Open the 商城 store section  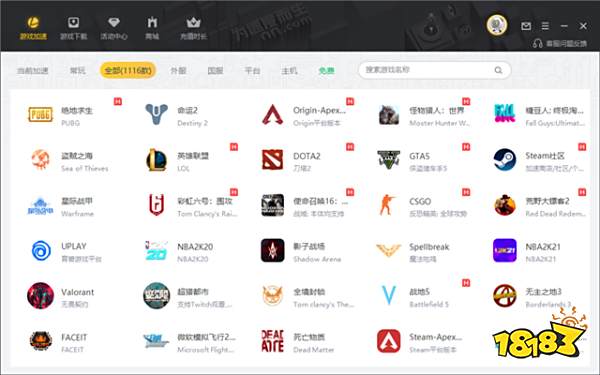coord(152,28)
